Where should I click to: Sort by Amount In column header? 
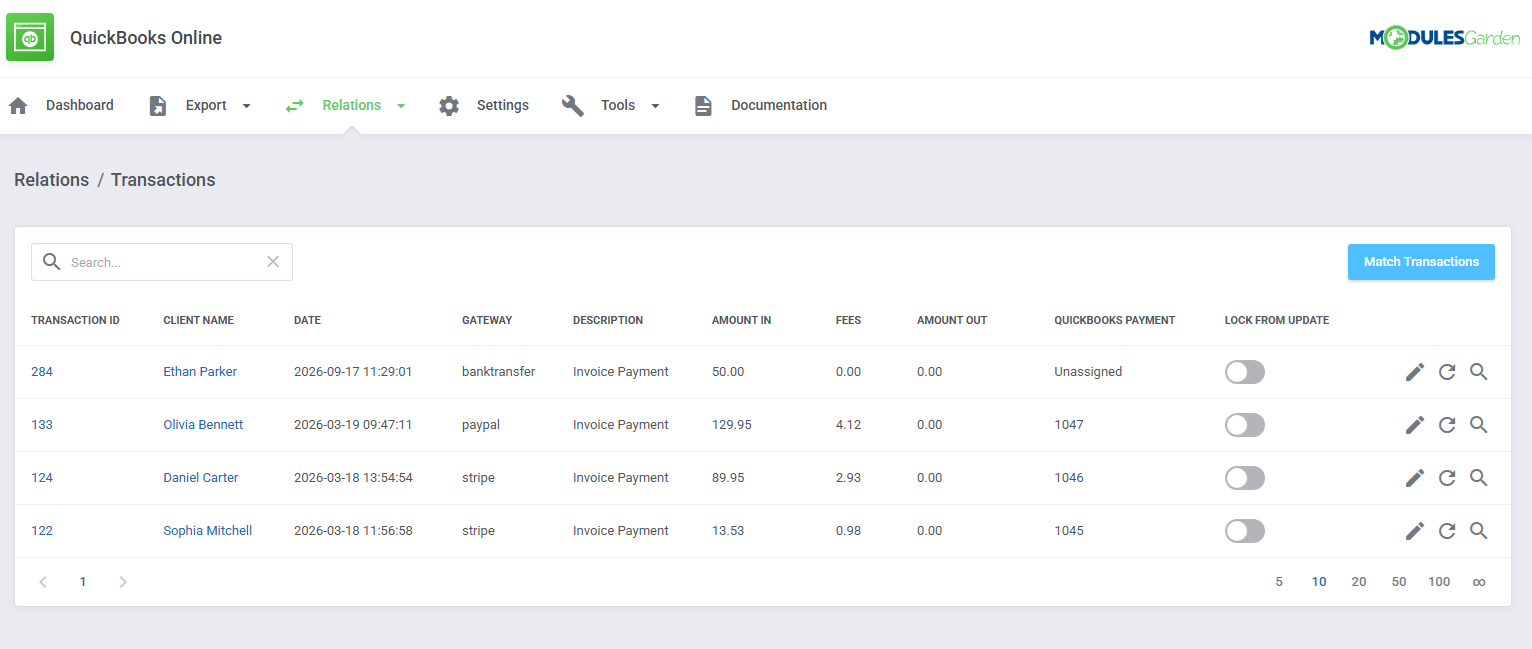click(741, 321)
